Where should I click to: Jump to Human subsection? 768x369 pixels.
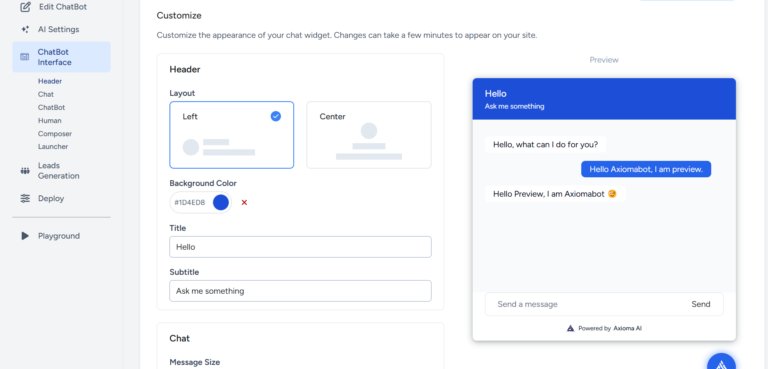click(x=49, y=121)
